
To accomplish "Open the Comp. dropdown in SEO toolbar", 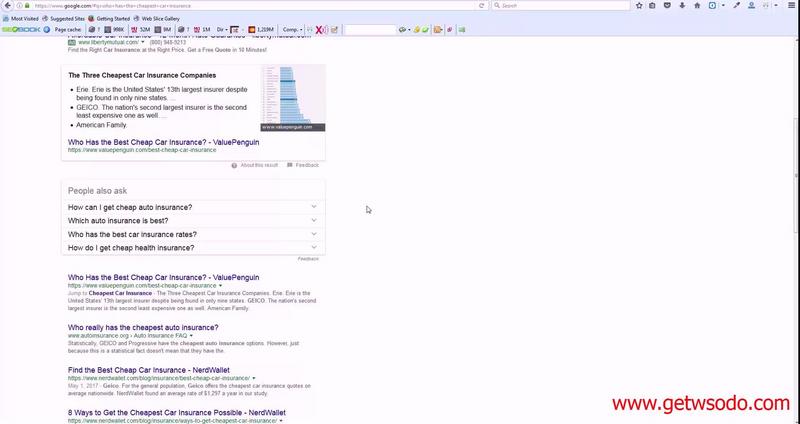I will click(292, 30).
